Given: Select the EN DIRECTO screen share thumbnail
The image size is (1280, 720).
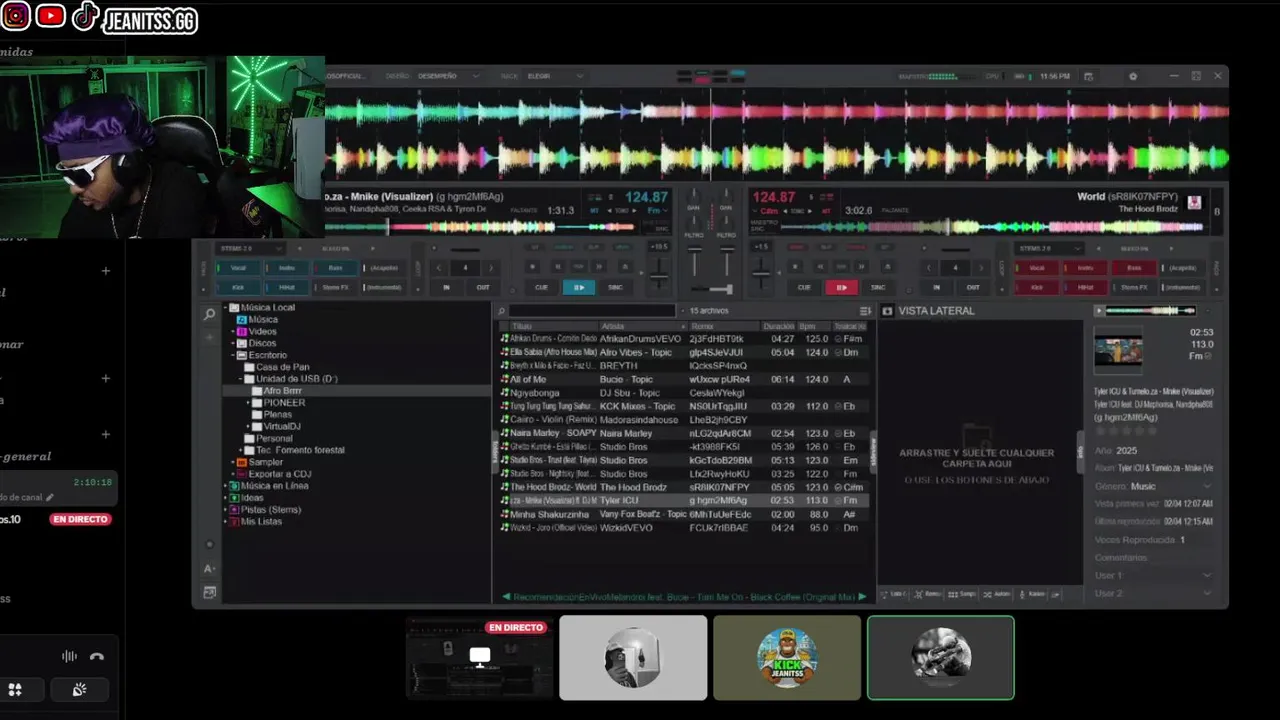Looking at the screenshot, I should (480, 657).
